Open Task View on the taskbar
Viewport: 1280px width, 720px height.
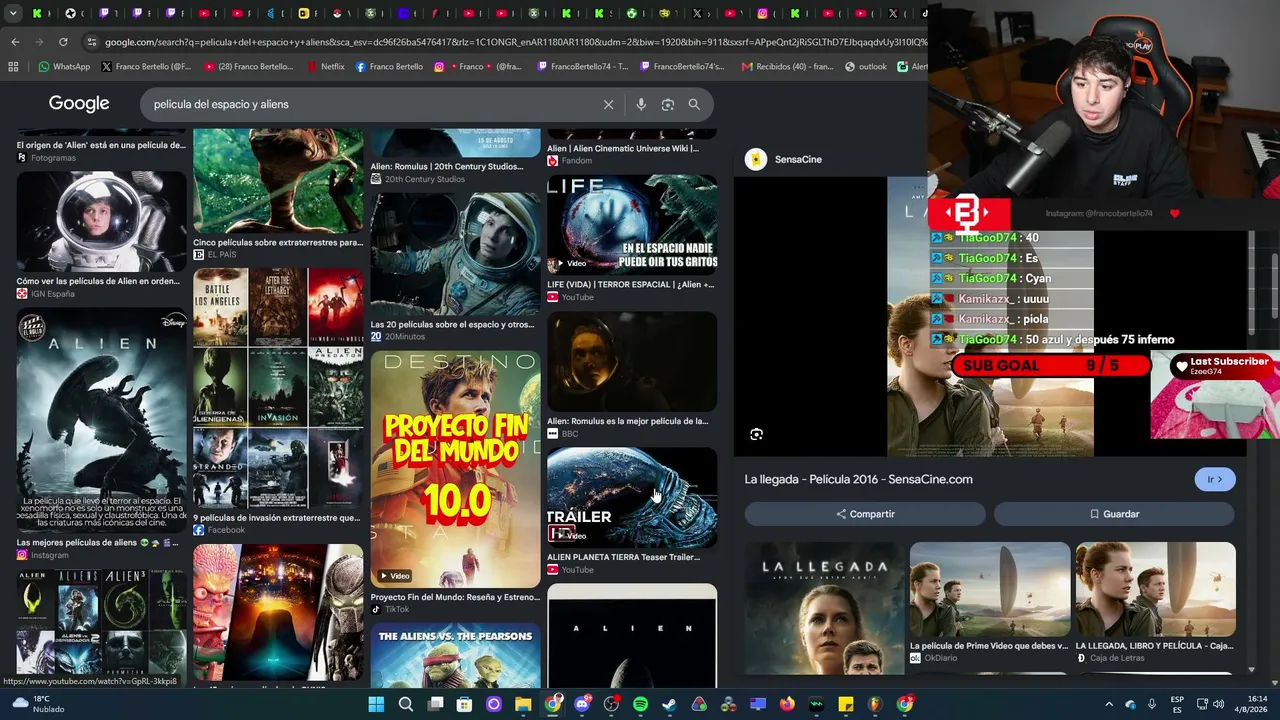click(x=435, y=704)
